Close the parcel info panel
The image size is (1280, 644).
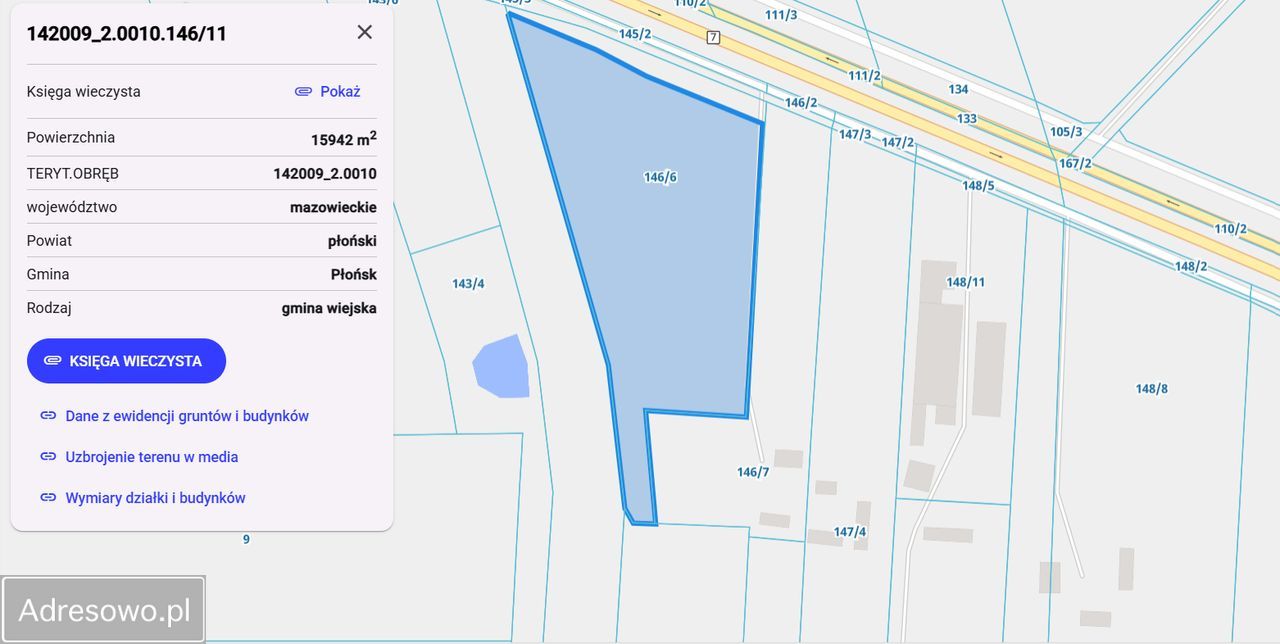pos(364,32)
